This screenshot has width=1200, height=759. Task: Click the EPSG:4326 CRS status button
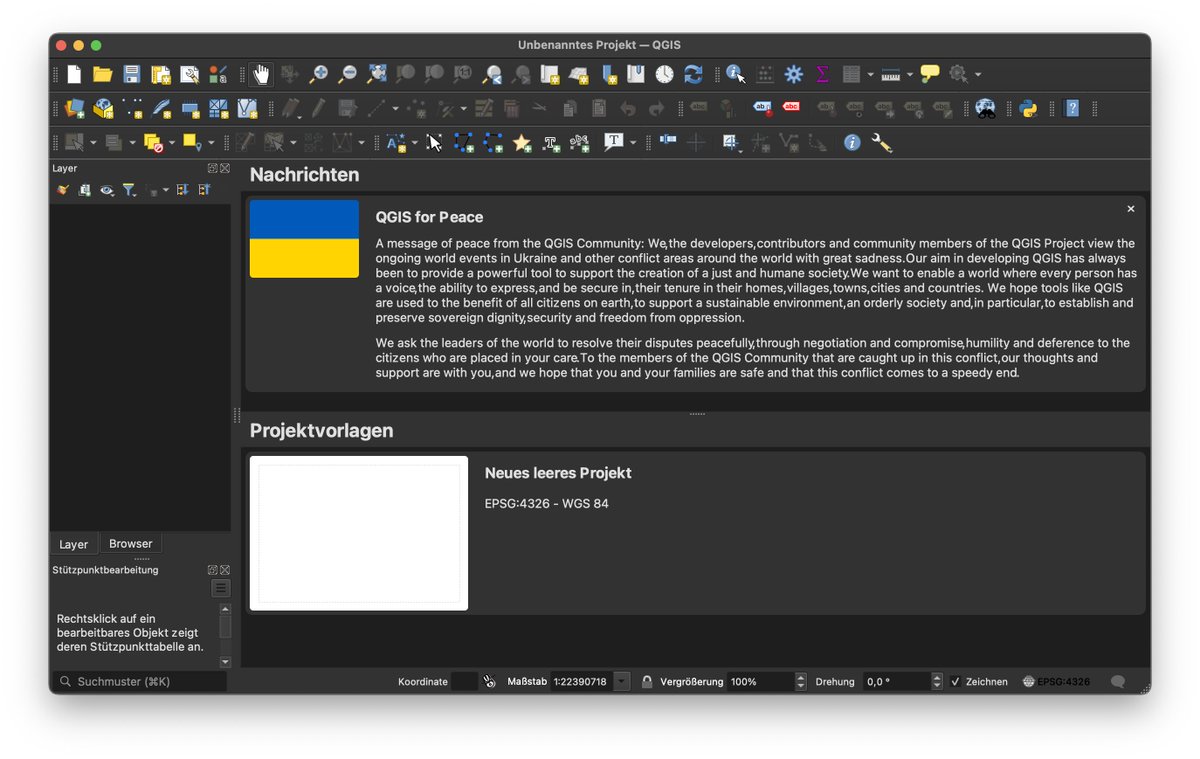point(1056,682)
